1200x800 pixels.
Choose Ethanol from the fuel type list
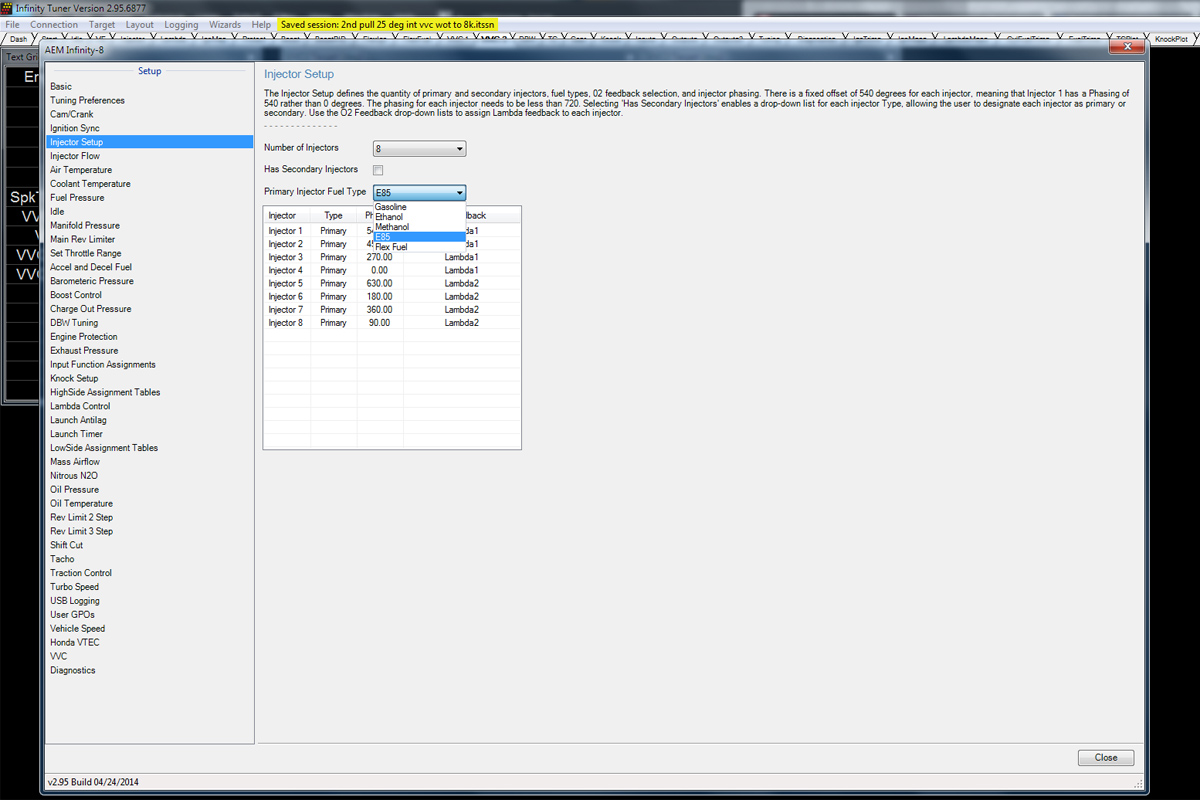[389, 217]
